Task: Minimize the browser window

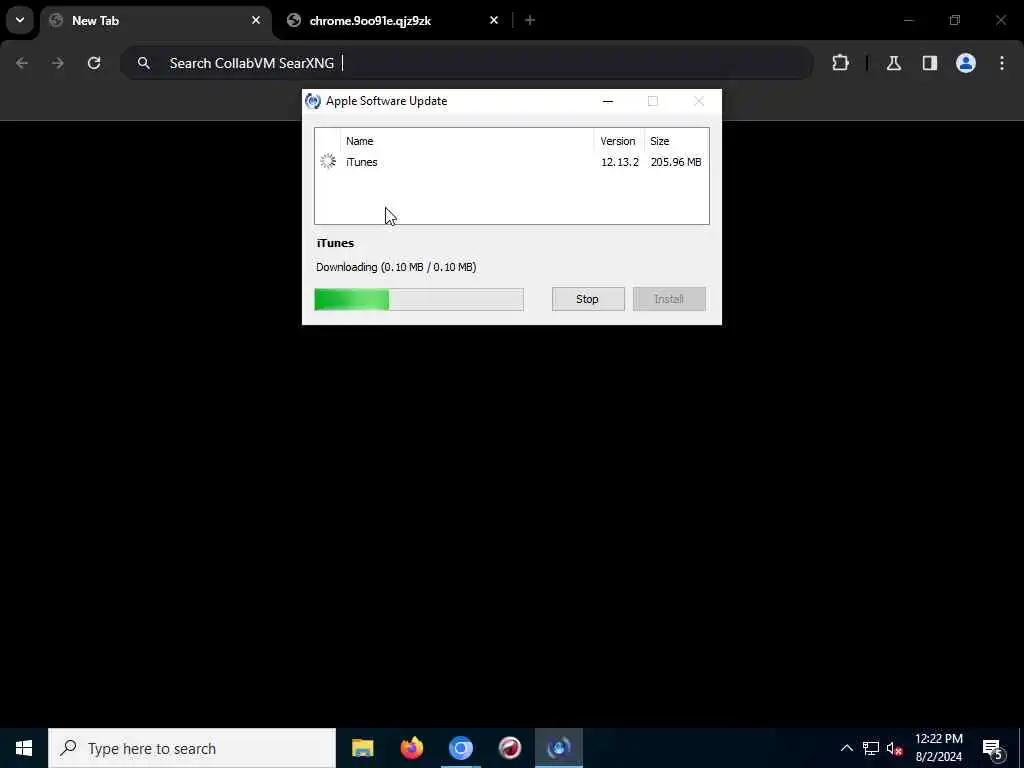Action: click(908, 20)
